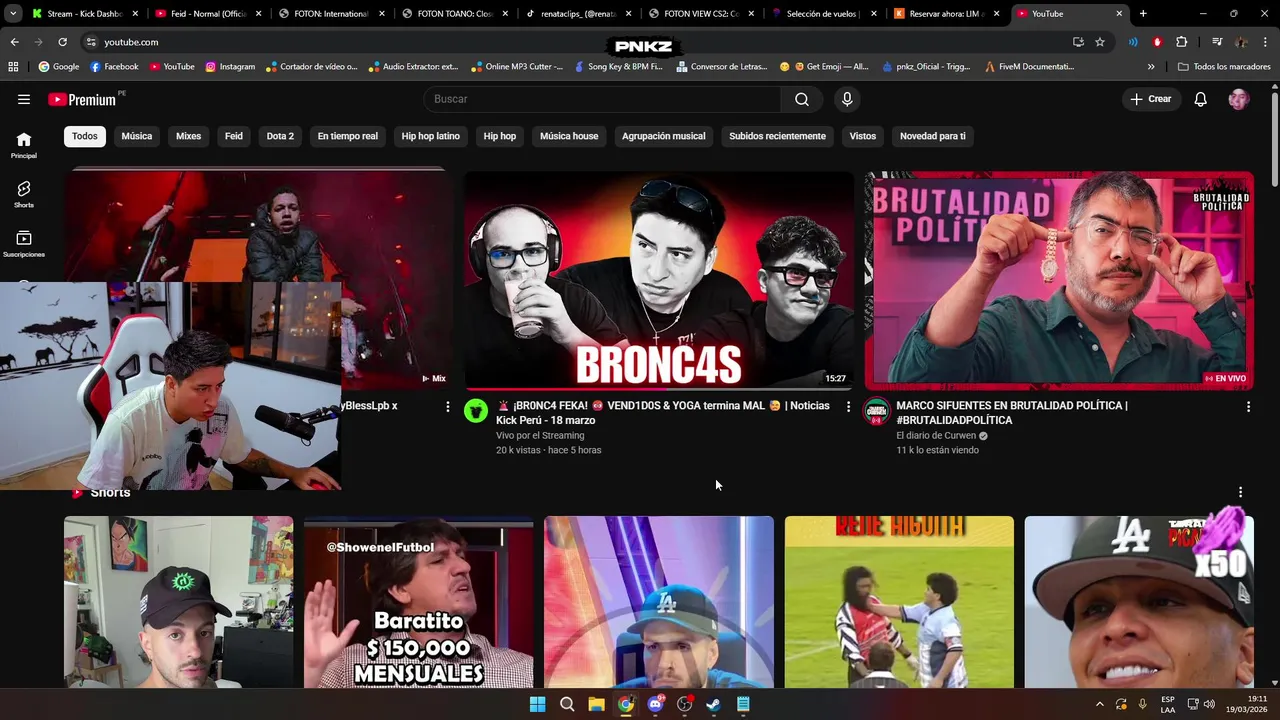The height and width of the screenshot is (720, 1280).
Task: Click the El diario de Curwen channel name
Action: (x=937, y=436)
